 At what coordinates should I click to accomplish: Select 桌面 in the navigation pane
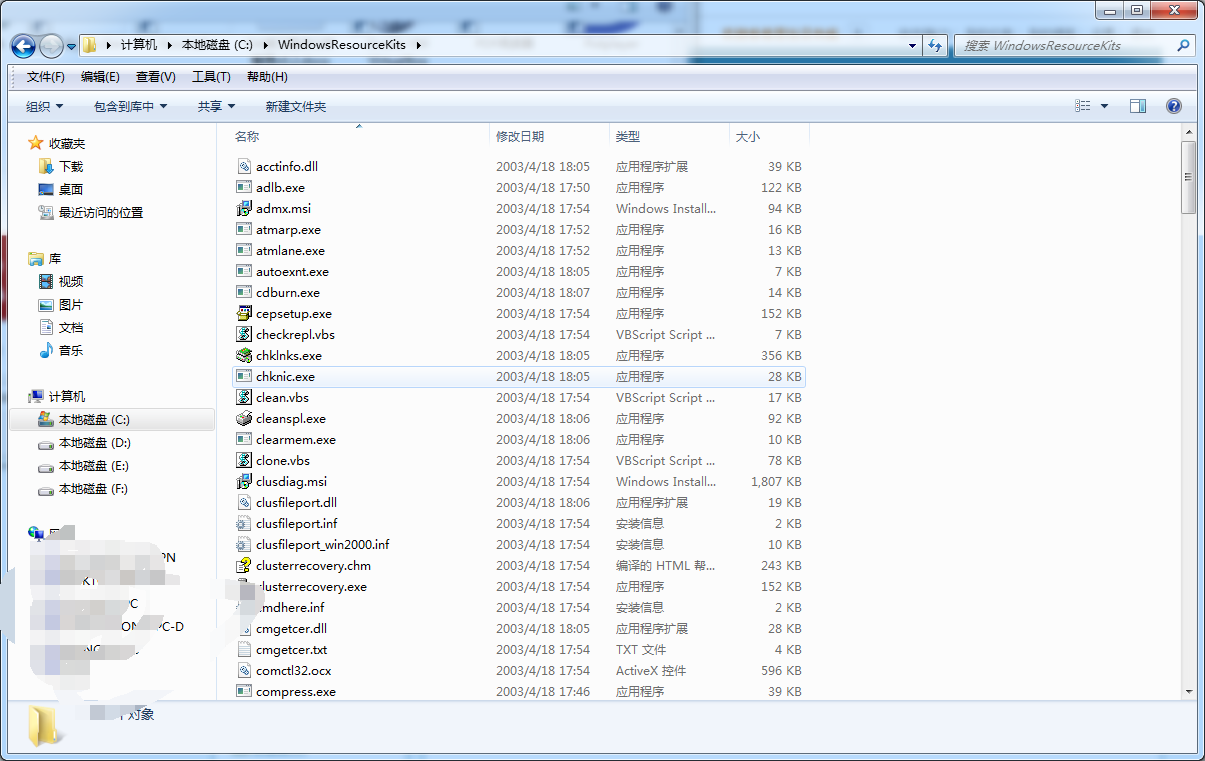tap(71, 190)
